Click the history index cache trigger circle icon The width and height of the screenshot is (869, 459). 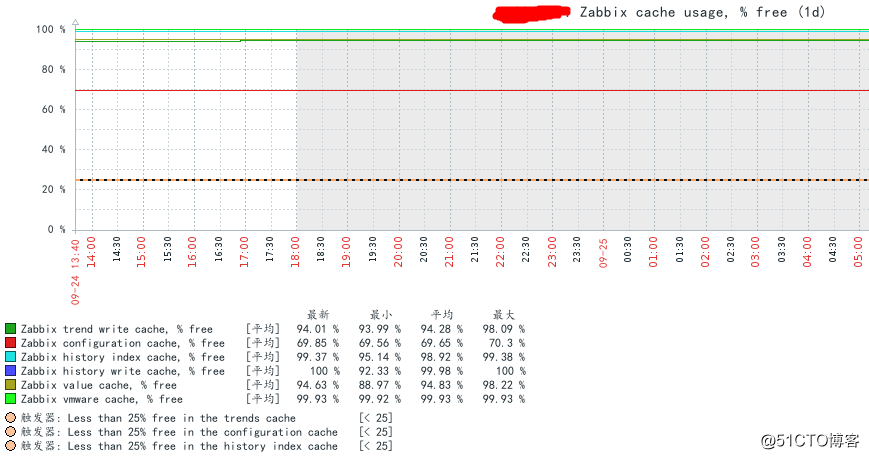(x=11, y=446)
